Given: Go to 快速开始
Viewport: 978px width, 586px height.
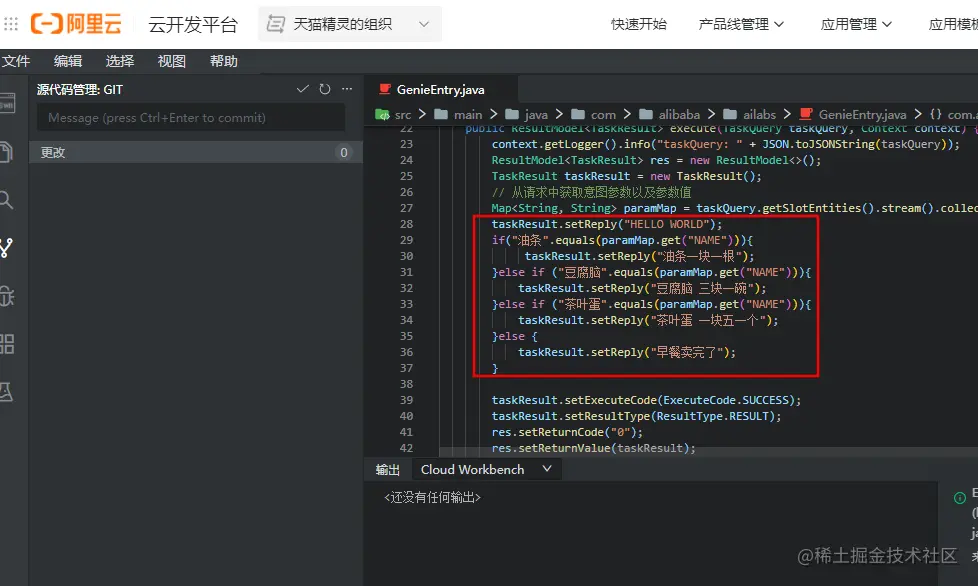Looking at the screenshot, I should [639, 24].
